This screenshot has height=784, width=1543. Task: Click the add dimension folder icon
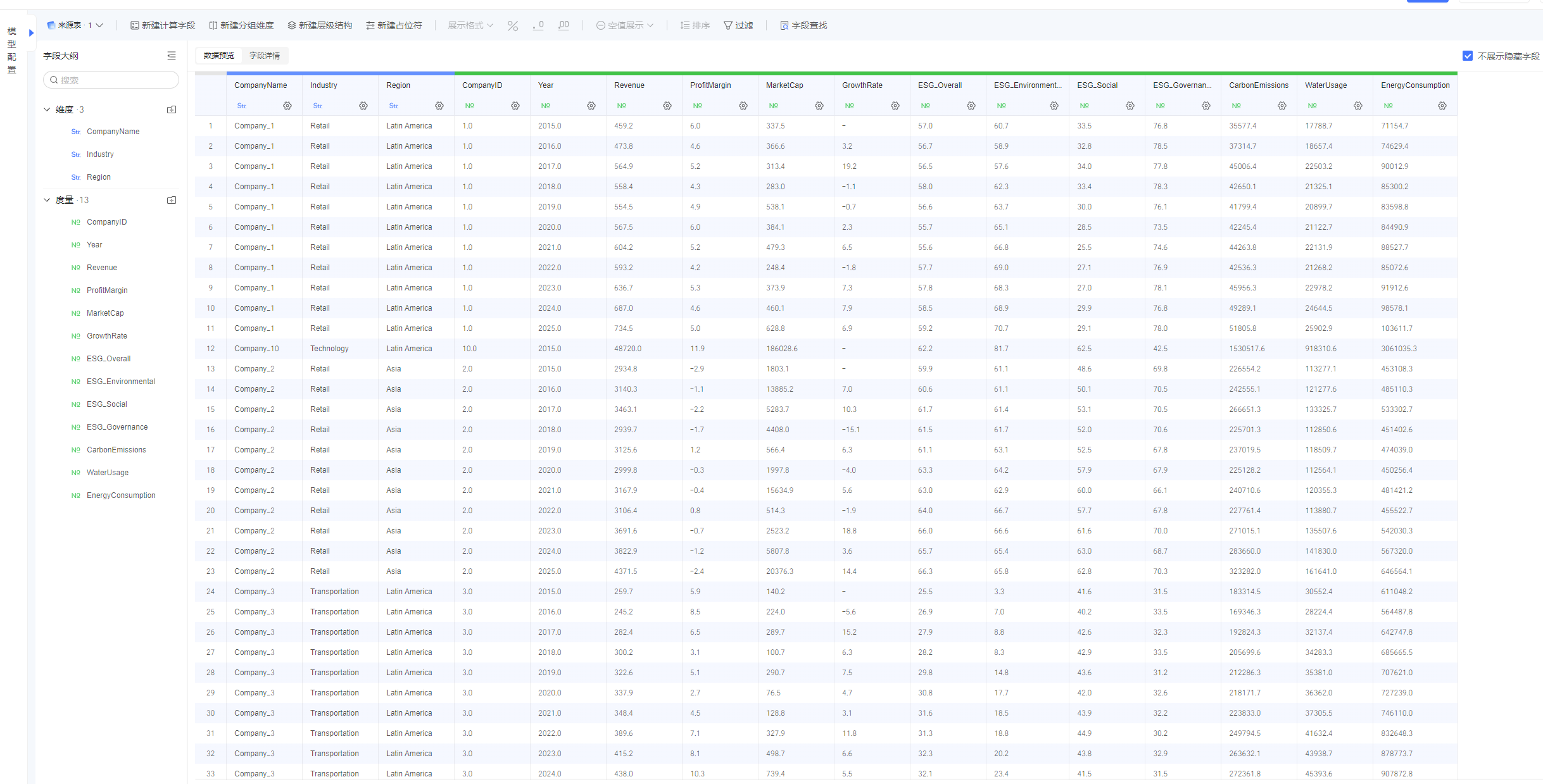pyautogui.click(x=172, y=109)
